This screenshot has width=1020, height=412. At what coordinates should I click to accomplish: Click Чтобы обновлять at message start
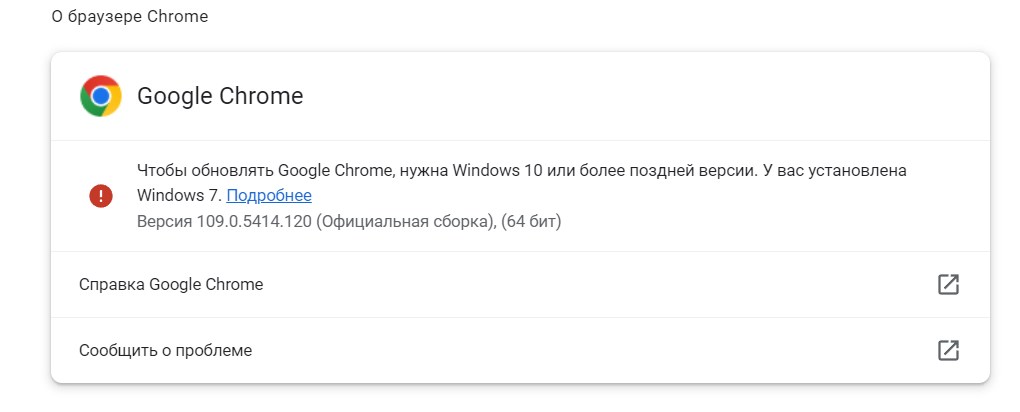[x=204, y=170]
